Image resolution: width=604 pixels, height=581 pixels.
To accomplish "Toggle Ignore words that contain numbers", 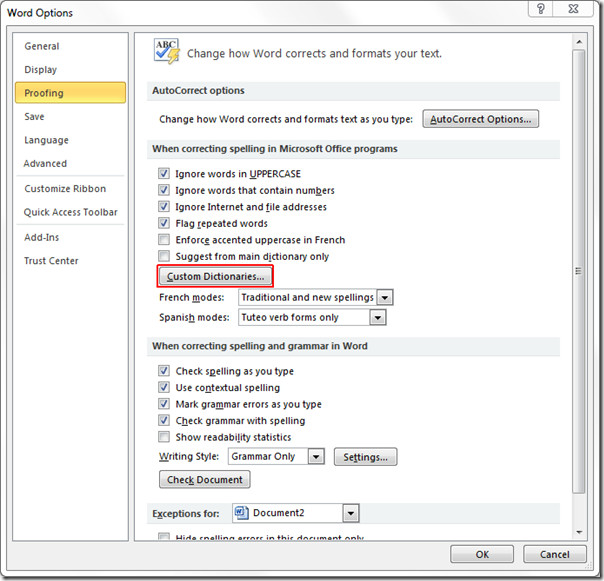I will [x=164, y=190].
